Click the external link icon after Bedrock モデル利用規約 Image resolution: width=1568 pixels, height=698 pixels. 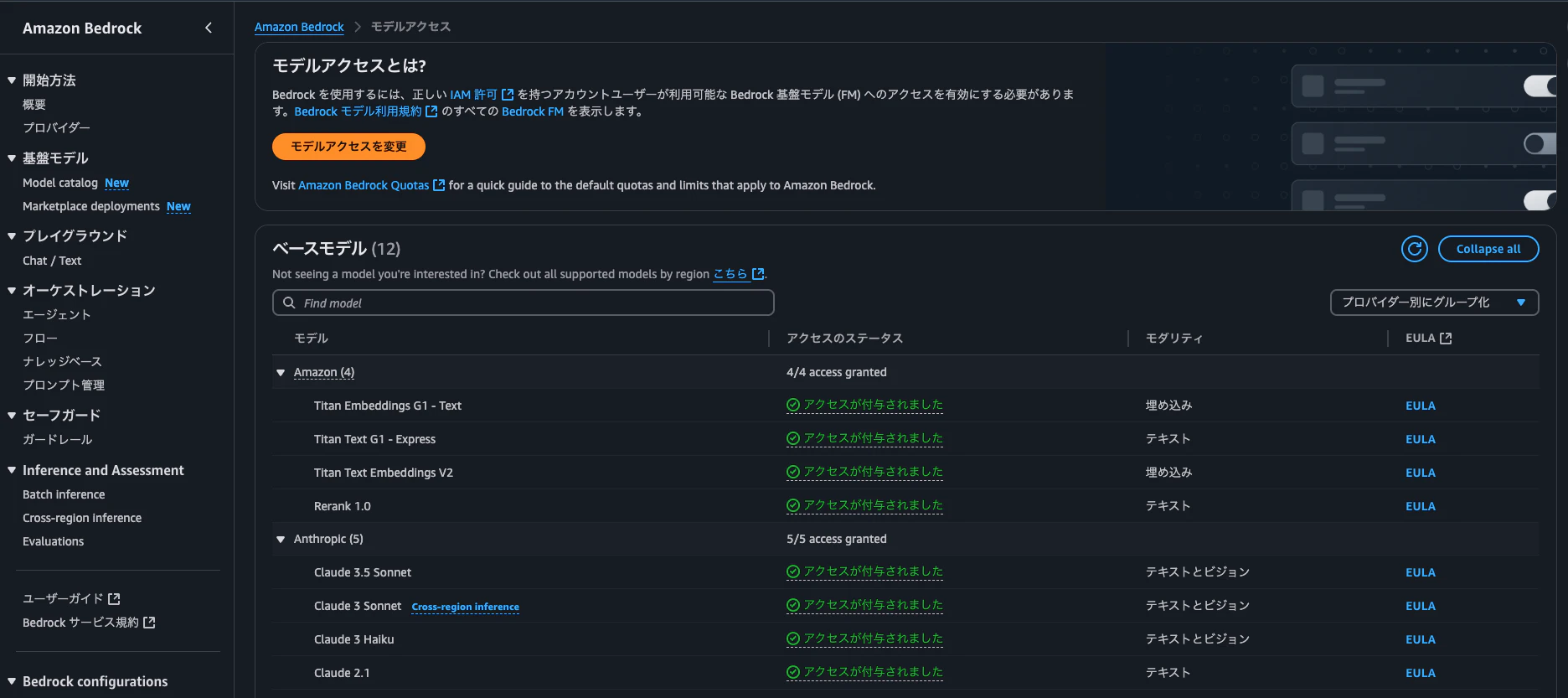[x=431, y=111]
